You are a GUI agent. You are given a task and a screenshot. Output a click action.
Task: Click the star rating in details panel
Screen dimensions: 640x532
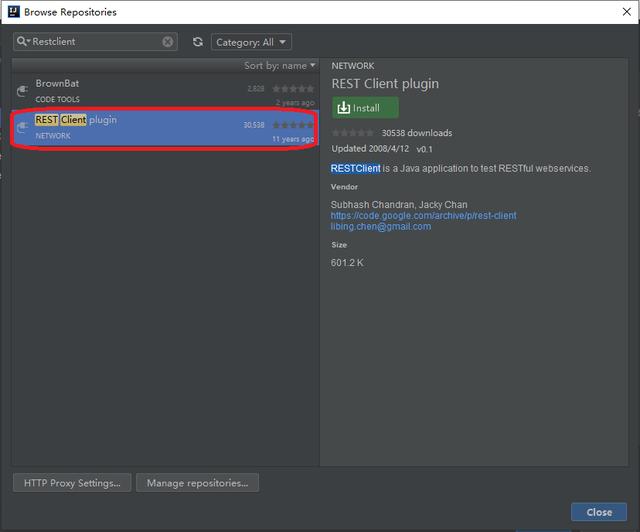coord(353,133)
